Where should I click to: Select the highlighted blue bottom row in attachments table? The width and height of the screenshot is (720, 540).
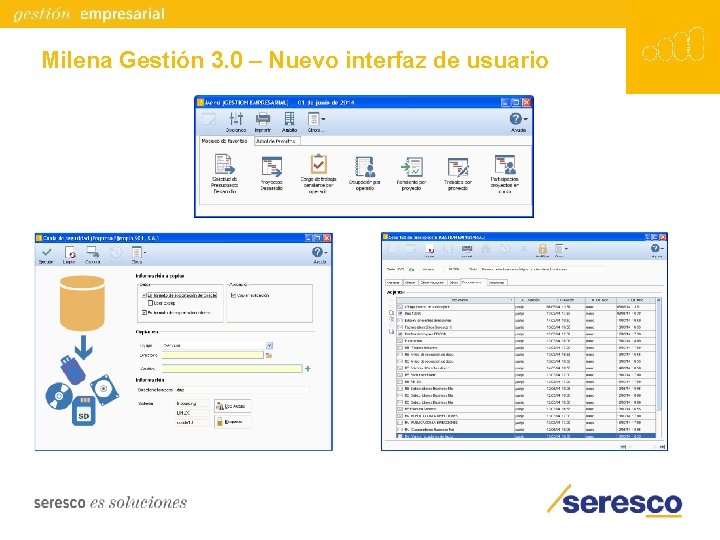point(526,436)
